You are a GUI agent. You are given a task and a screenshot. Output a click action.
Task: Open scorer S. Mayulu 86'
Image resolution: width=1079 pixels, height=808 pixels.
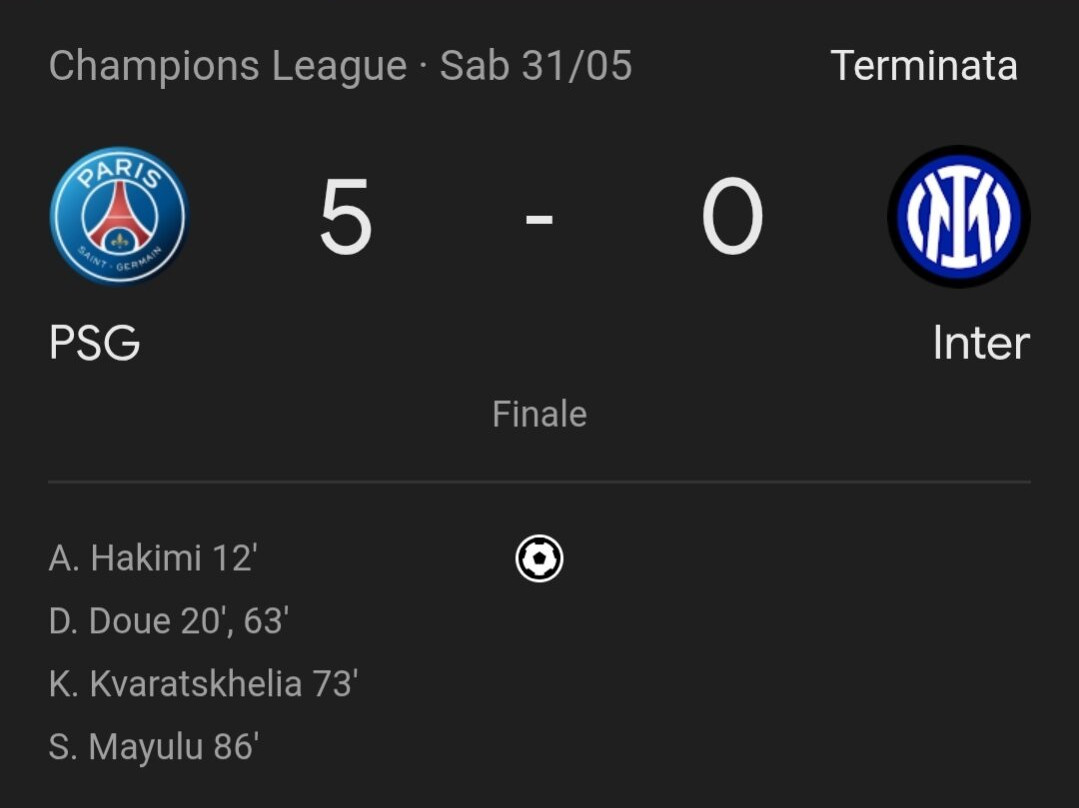[154, 747]
